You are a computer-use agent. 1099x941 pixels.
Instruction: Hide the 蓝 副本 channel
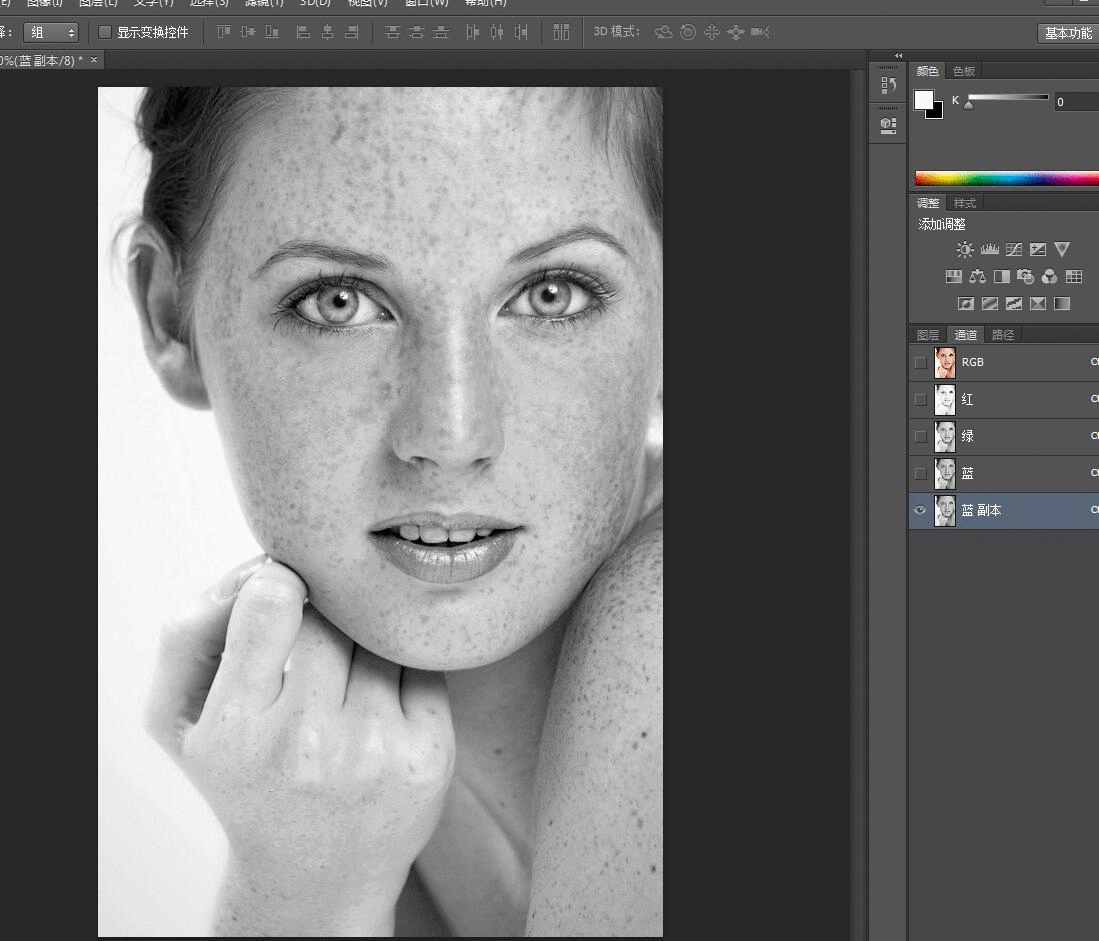pyautogui.click(x=920, y=510)
